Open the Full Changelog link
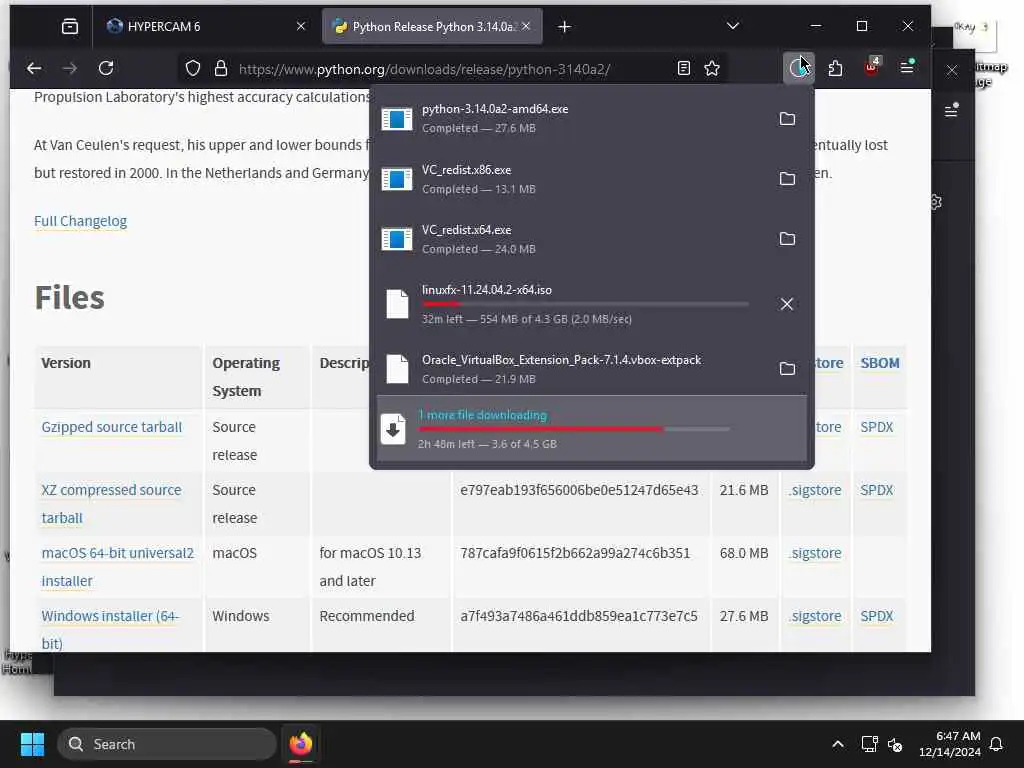 coord(80,221)
